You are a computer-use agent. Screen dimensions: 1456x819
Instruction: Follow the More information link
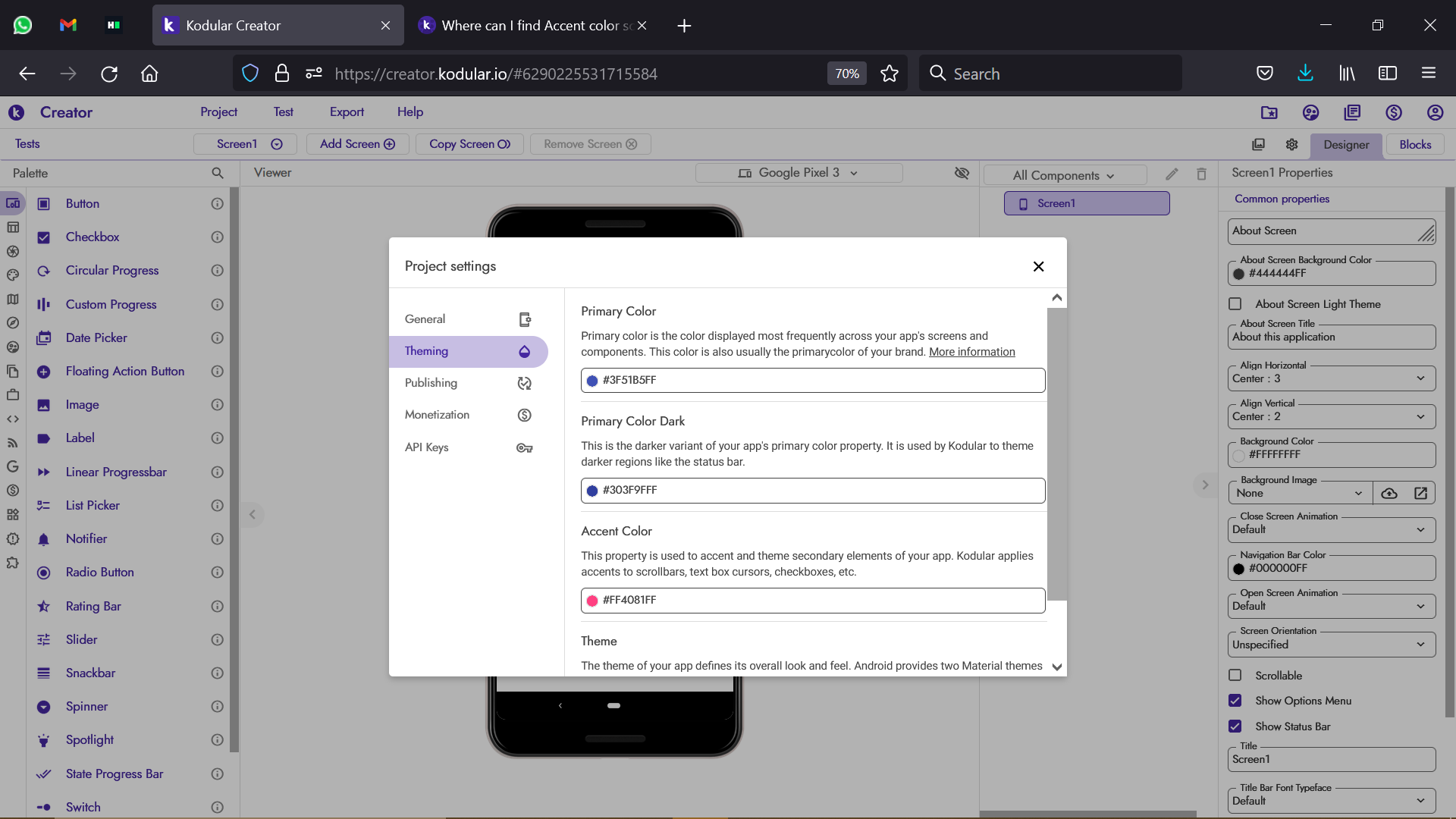971,352
